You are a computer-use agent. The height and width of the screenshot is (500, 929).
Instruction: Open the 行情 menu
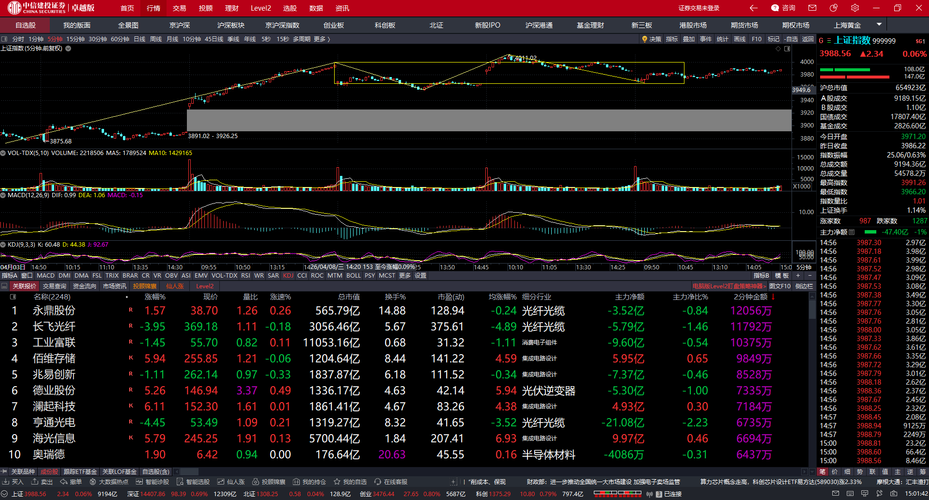153,8
